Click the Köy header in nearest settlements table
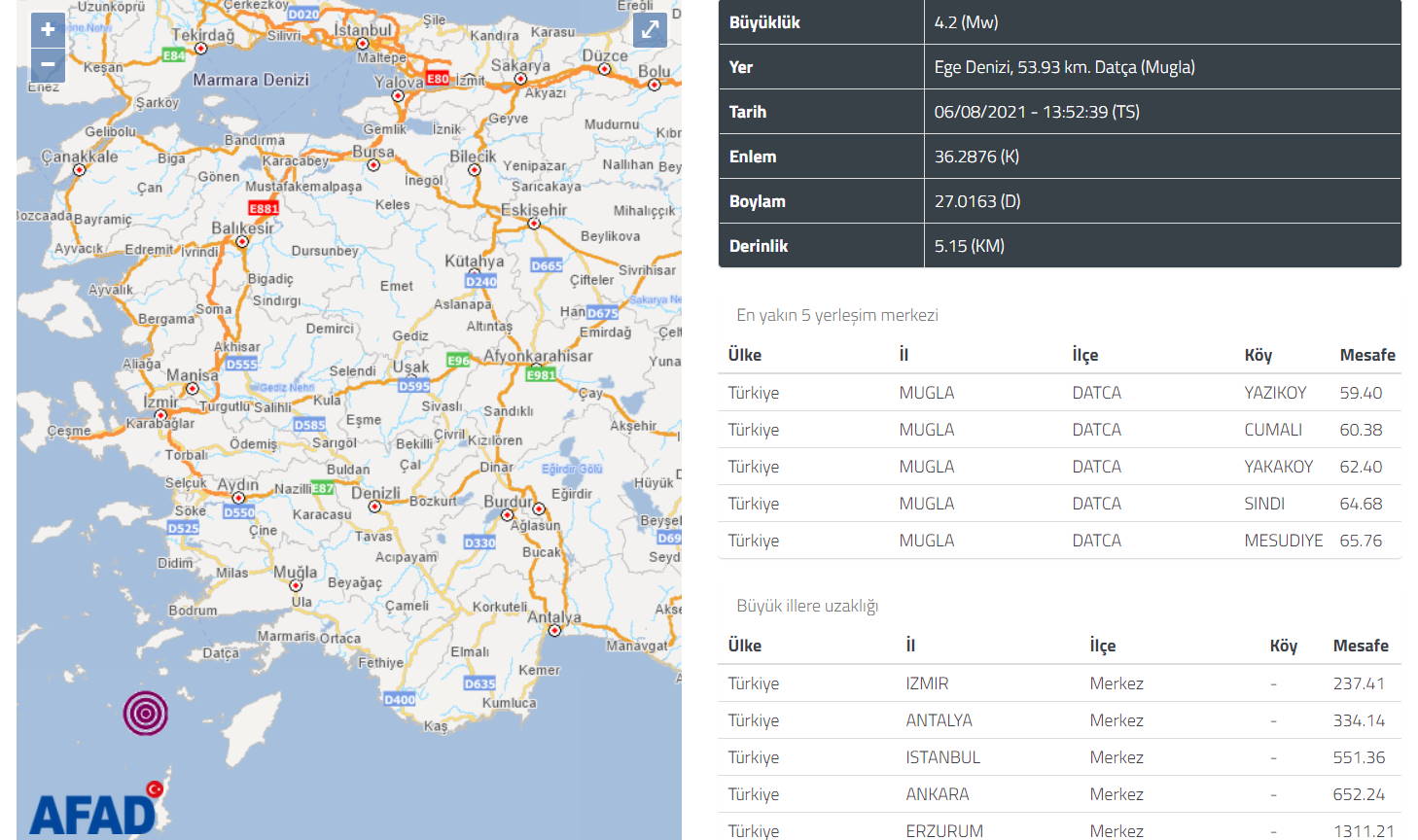Image resolution: width=1418 pixels, height=840 pixels. click(1258, 355)
